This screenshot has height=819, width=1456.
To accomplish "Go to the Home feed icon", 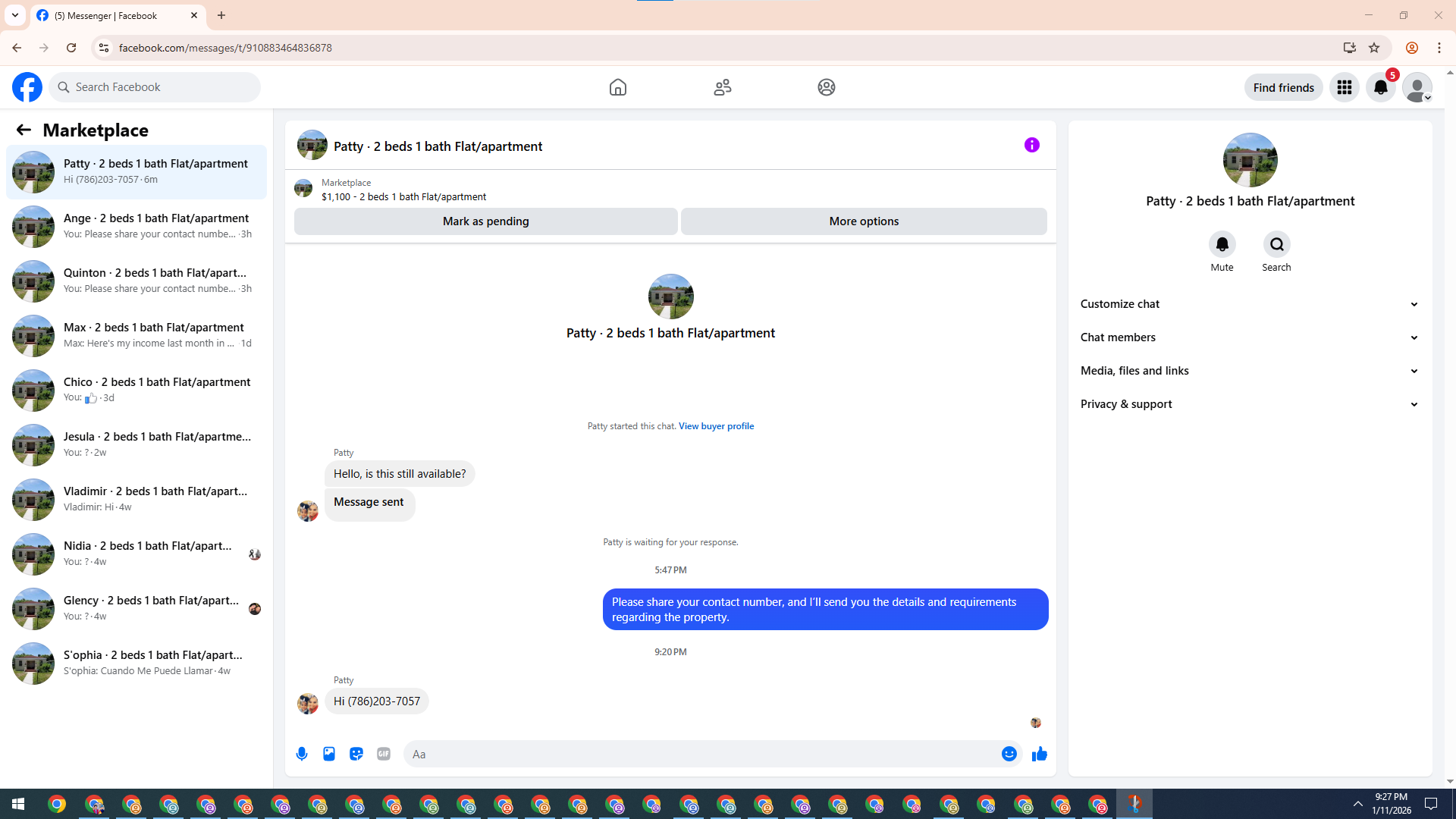I will 618,87.
